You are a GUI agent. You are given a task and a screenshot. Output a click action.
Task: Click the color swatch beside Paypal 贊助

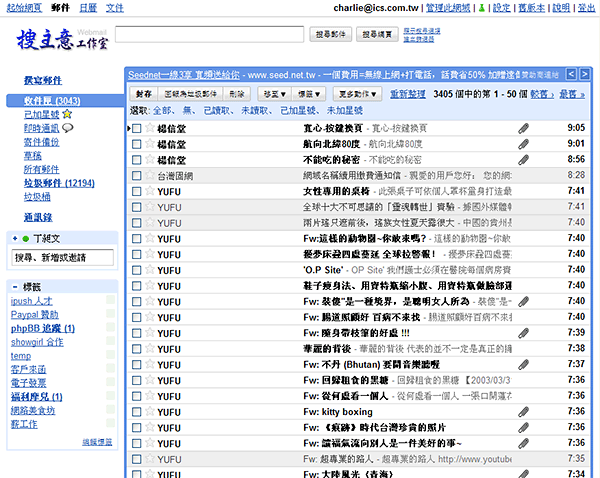point(111,313)
